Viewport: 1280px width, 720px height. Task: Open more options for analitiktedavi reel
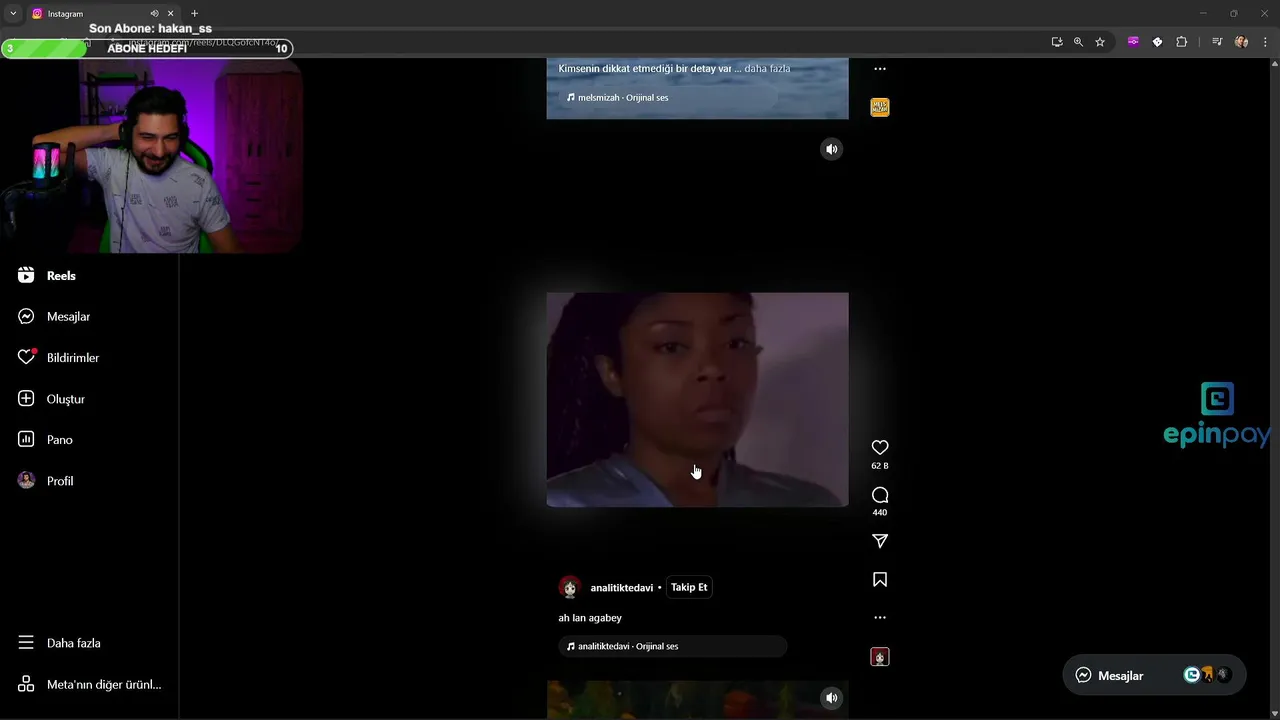point(880,617)
